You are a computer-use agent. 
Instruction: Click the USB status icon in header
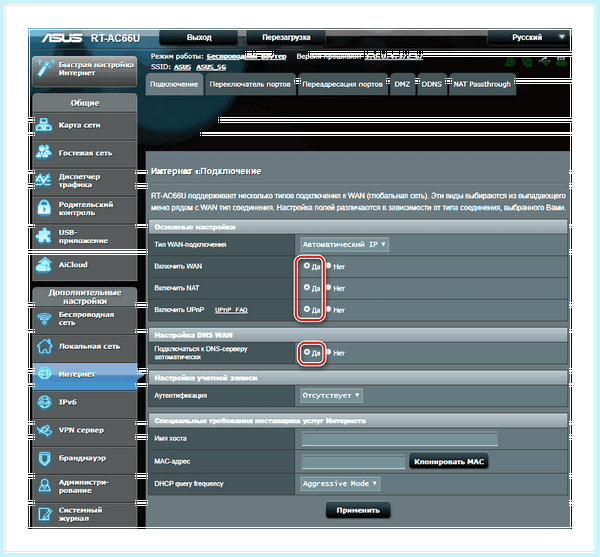point(545,61)
